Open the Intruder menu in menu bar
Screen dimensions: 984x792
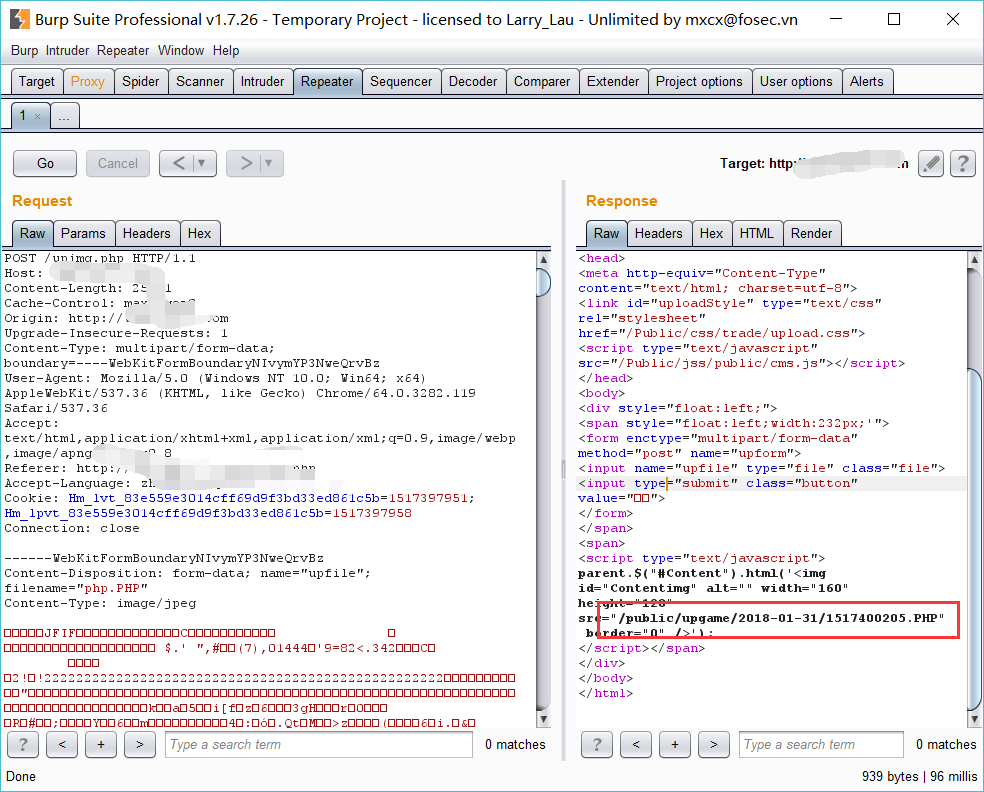click(x=67, y=50)
